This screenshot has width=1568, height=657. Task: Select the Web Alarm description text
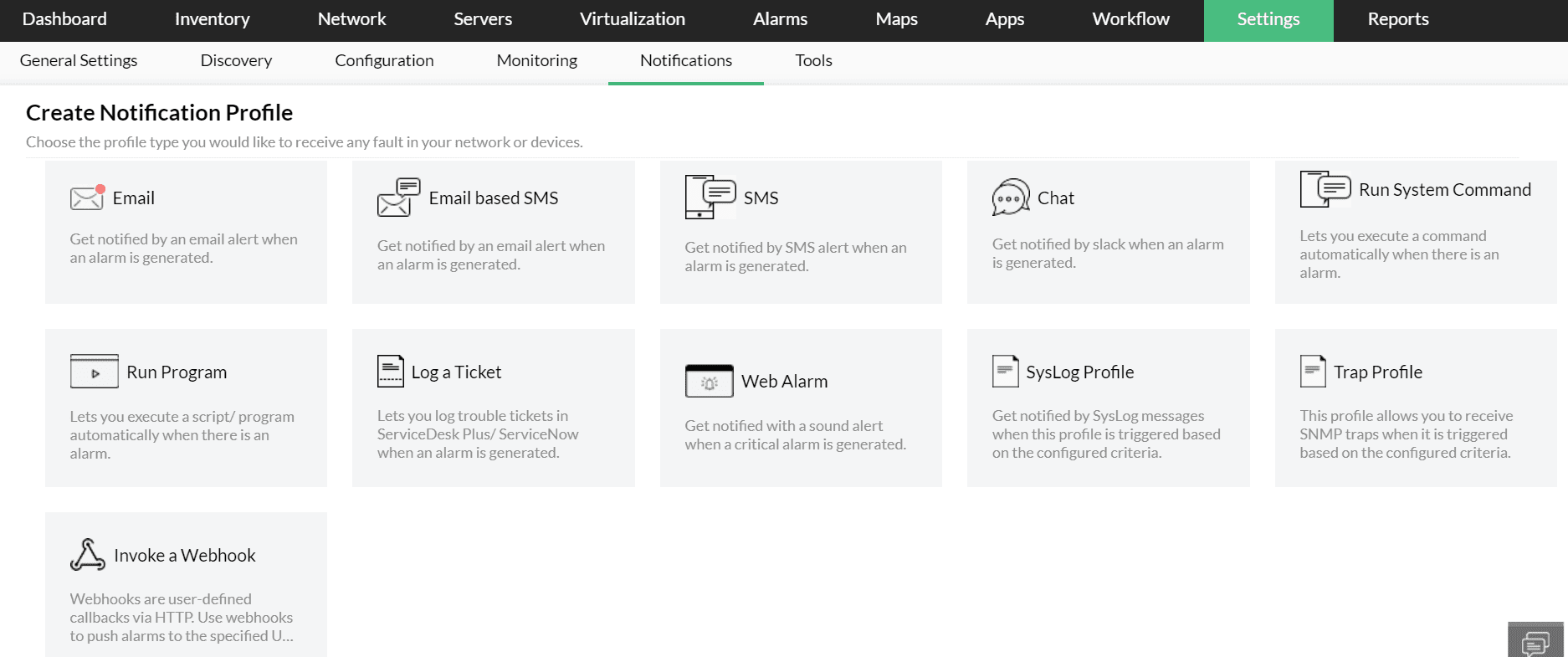click(795, 435)
